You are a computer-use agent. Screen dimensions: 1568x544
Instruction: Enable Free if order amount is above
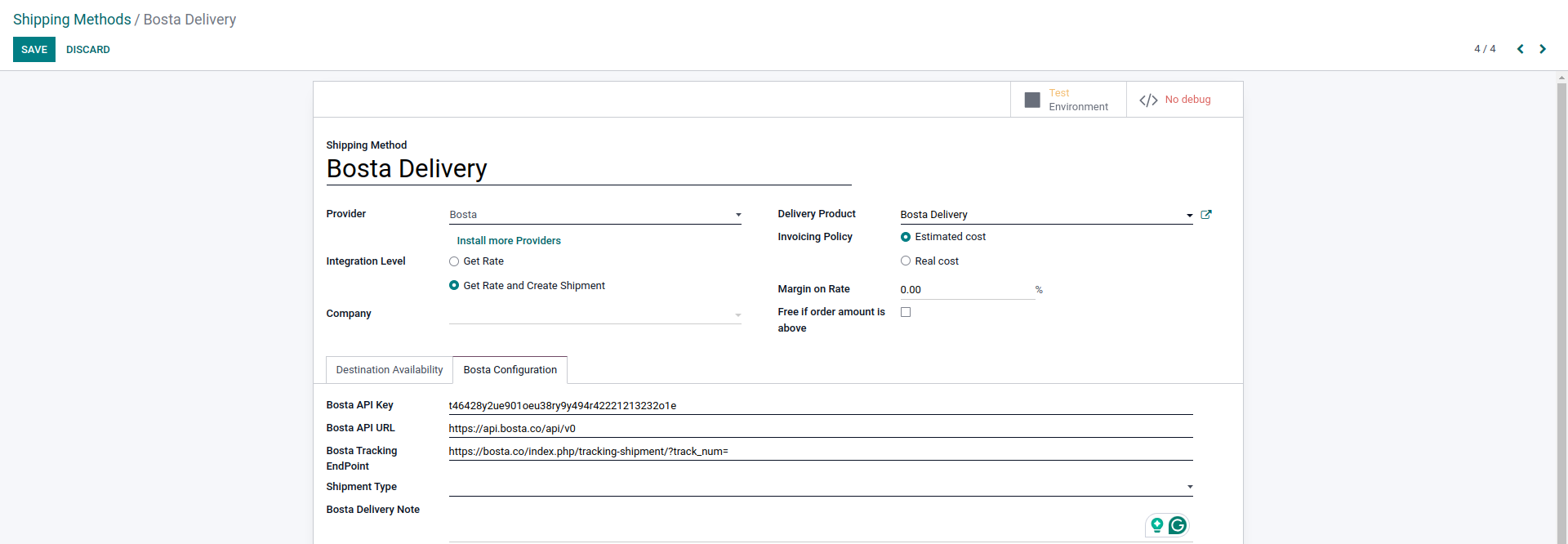coord(906,312)
